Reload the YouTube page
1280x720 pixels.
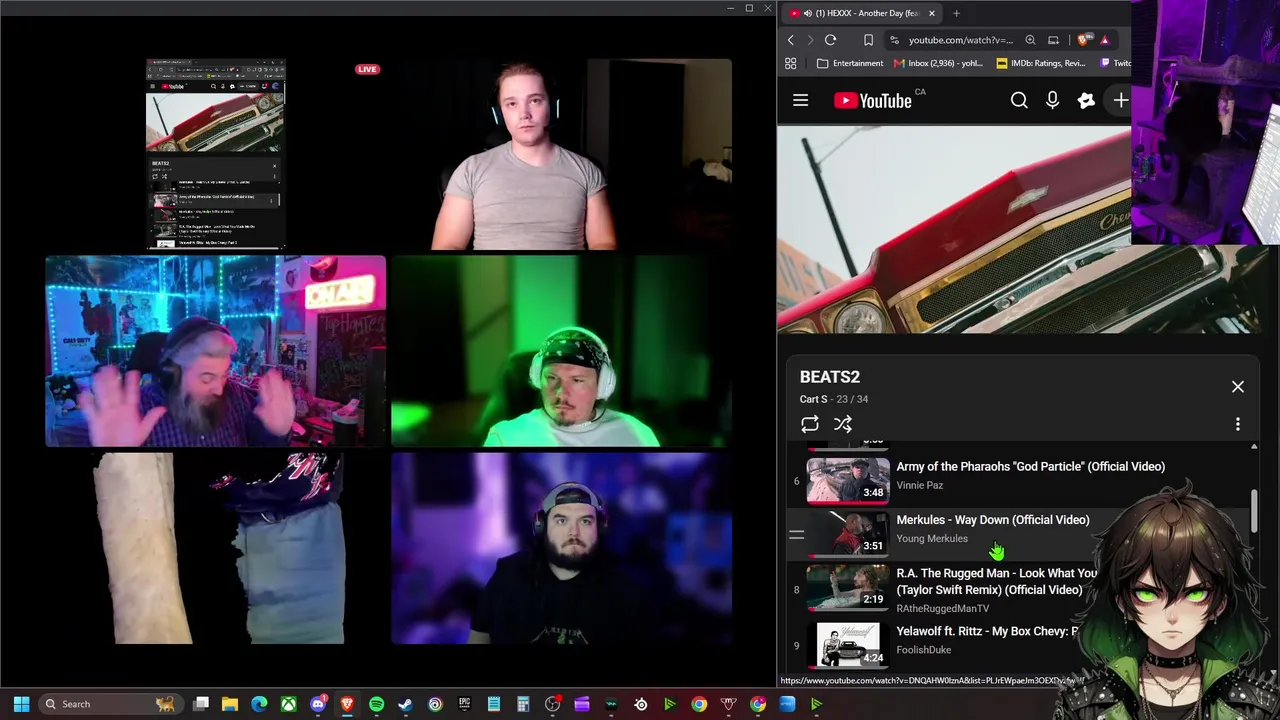pos(830,40)
